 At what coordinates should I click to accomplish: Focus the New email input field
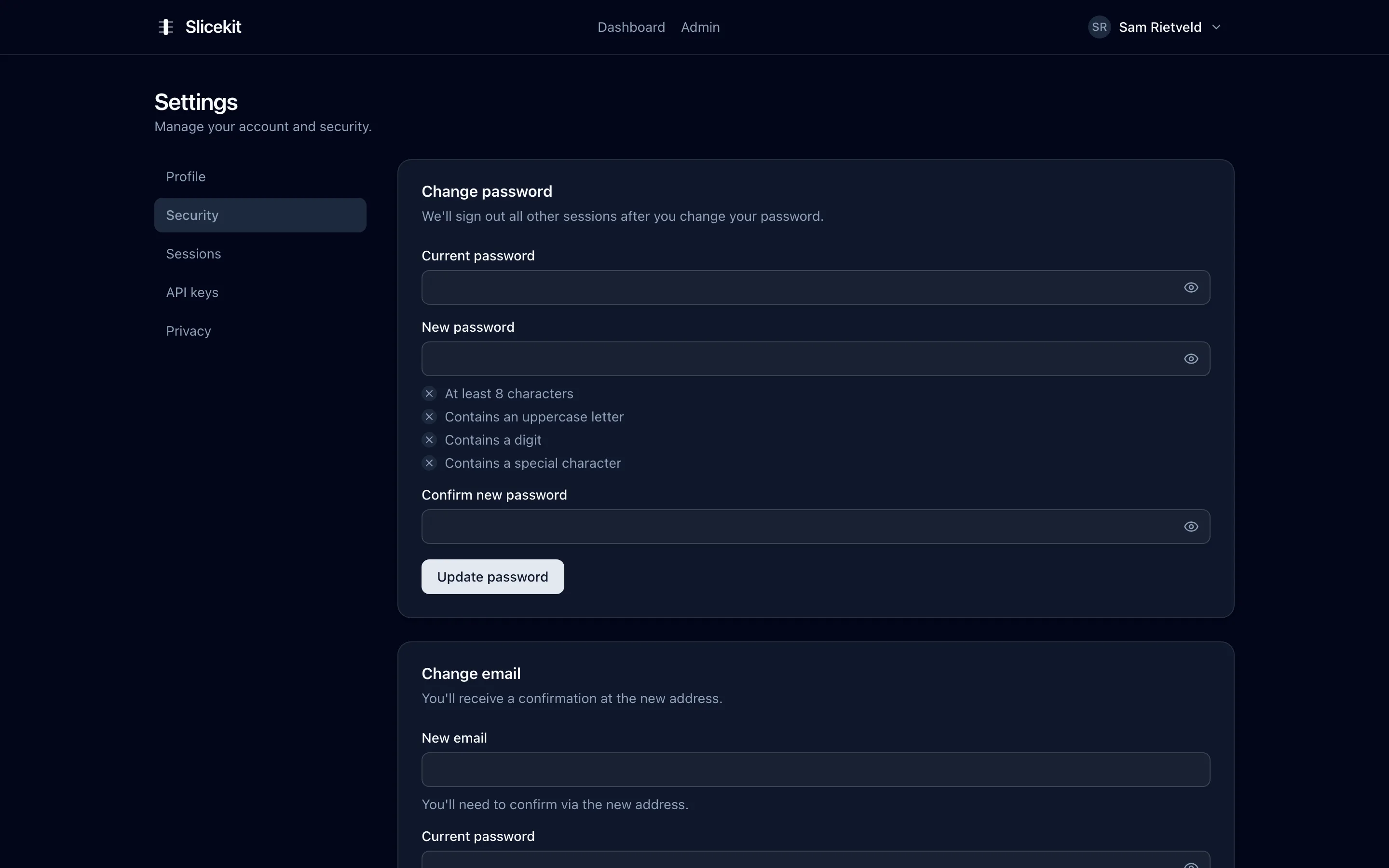pyautogui.click(x=816, y=770)
